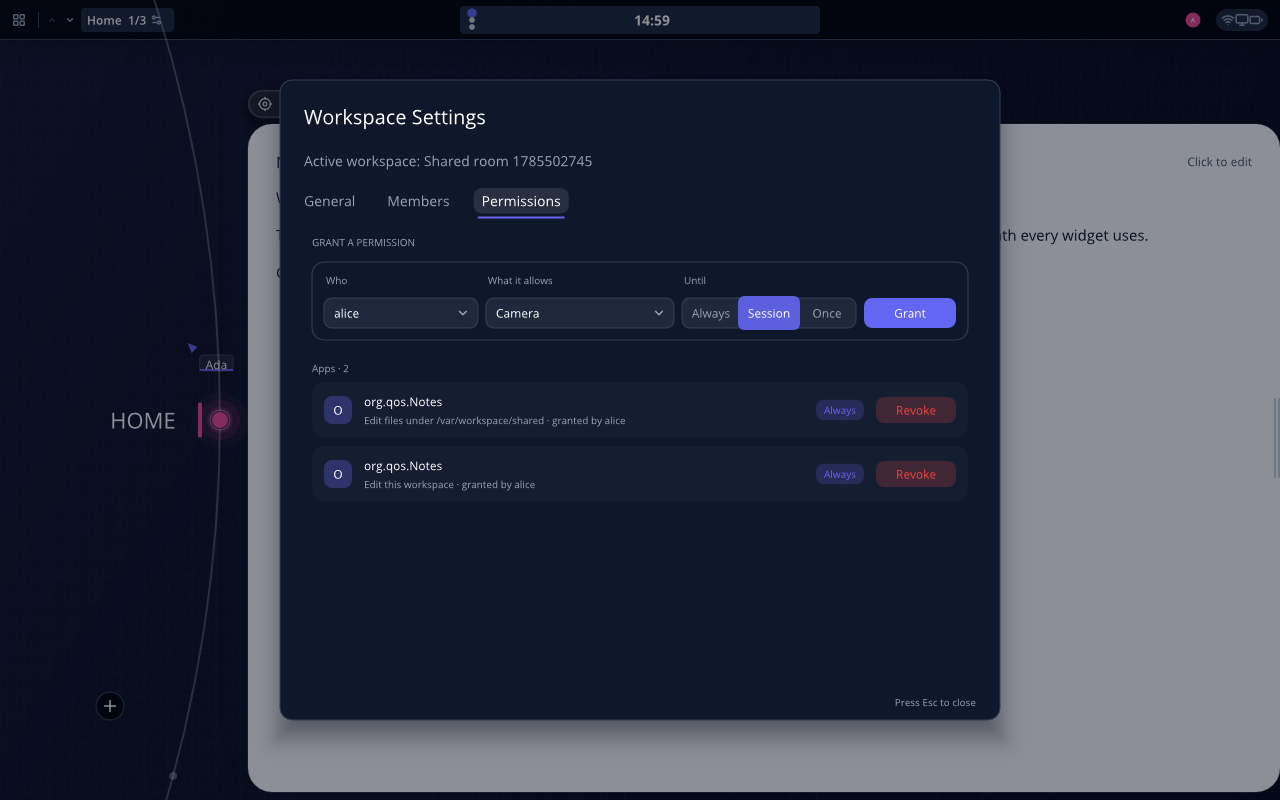Viewport: 1280px width, 800px height.
Task: Click the HOME label on canvas
Action: [143, 421]
